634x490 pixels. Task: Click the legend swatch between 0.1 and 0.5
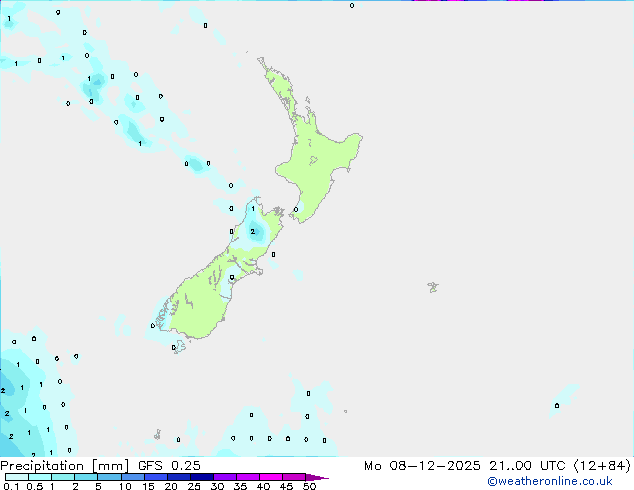click(x=17, y=477)
